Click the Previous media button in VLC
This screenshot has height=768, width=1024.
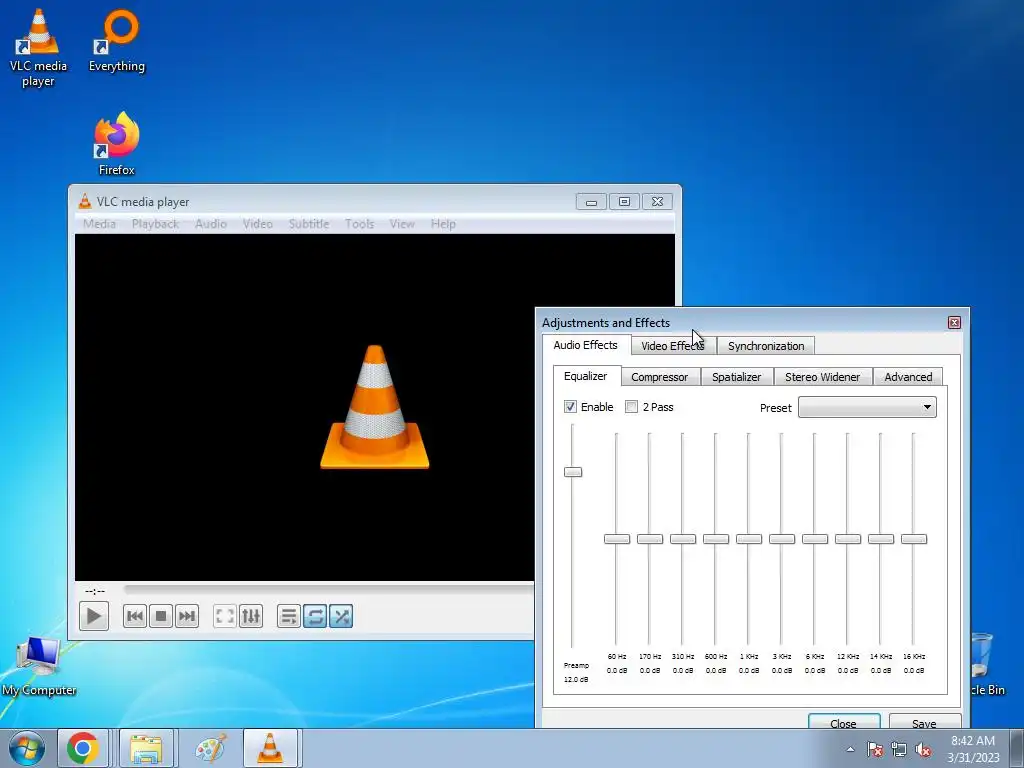click(135, 616)
